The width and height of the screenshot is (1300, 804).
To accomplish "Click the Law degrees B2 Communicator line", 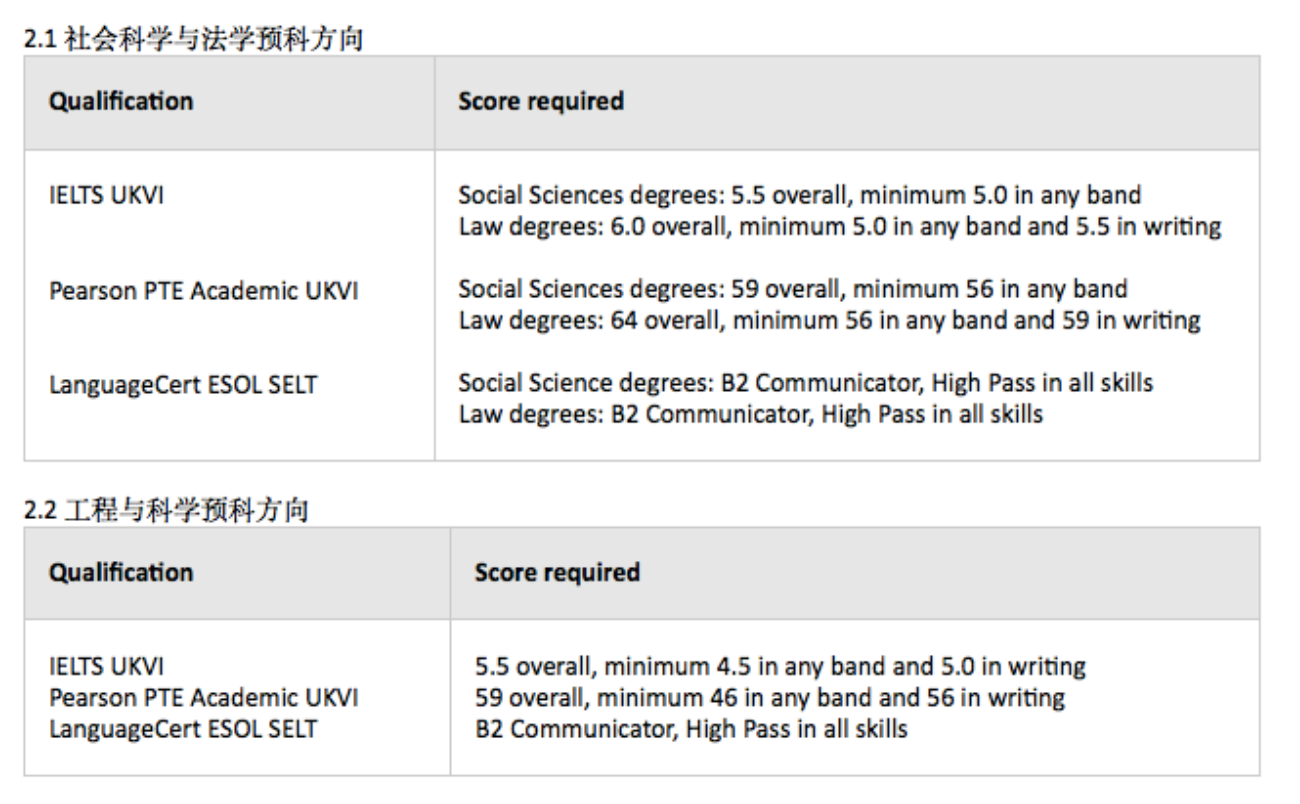I will (x=750, y=414).
